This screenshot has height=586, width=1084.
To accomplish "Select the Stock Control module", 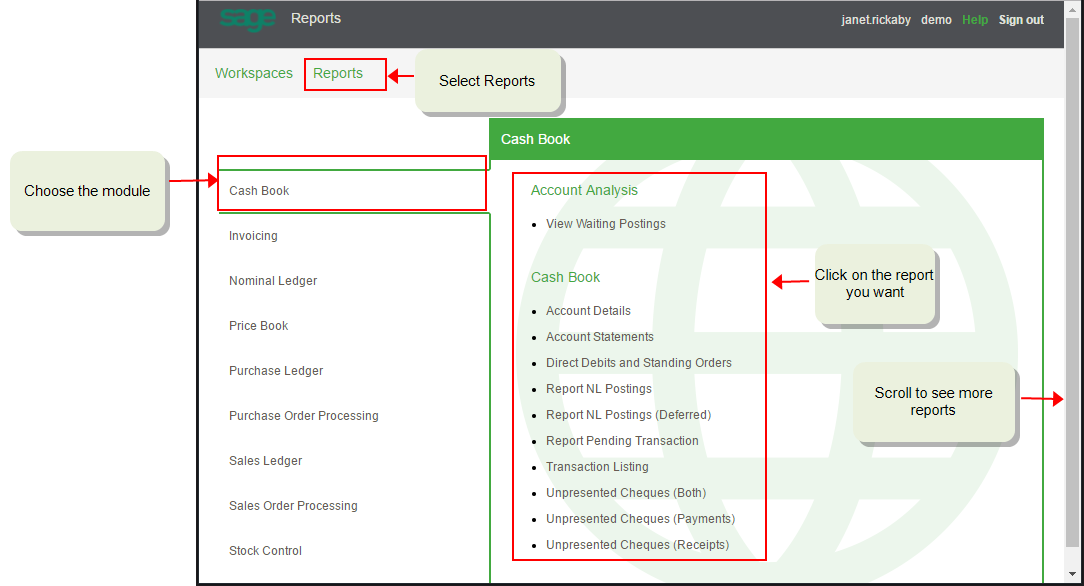I will point(265,551).
